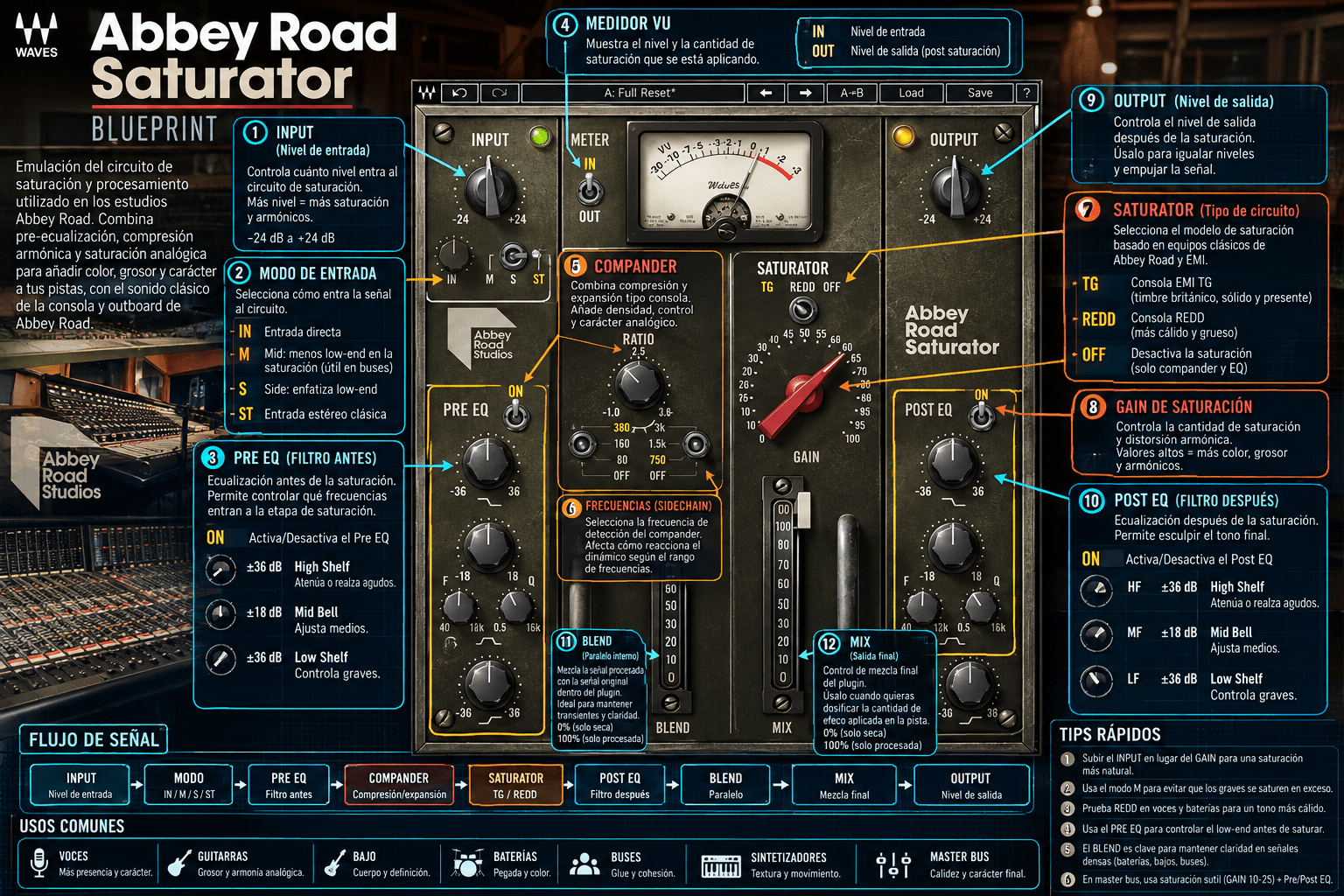This screenshot has height=896, width=1344.
Task: Click the MIX fader handle
Action: [802, 508]
